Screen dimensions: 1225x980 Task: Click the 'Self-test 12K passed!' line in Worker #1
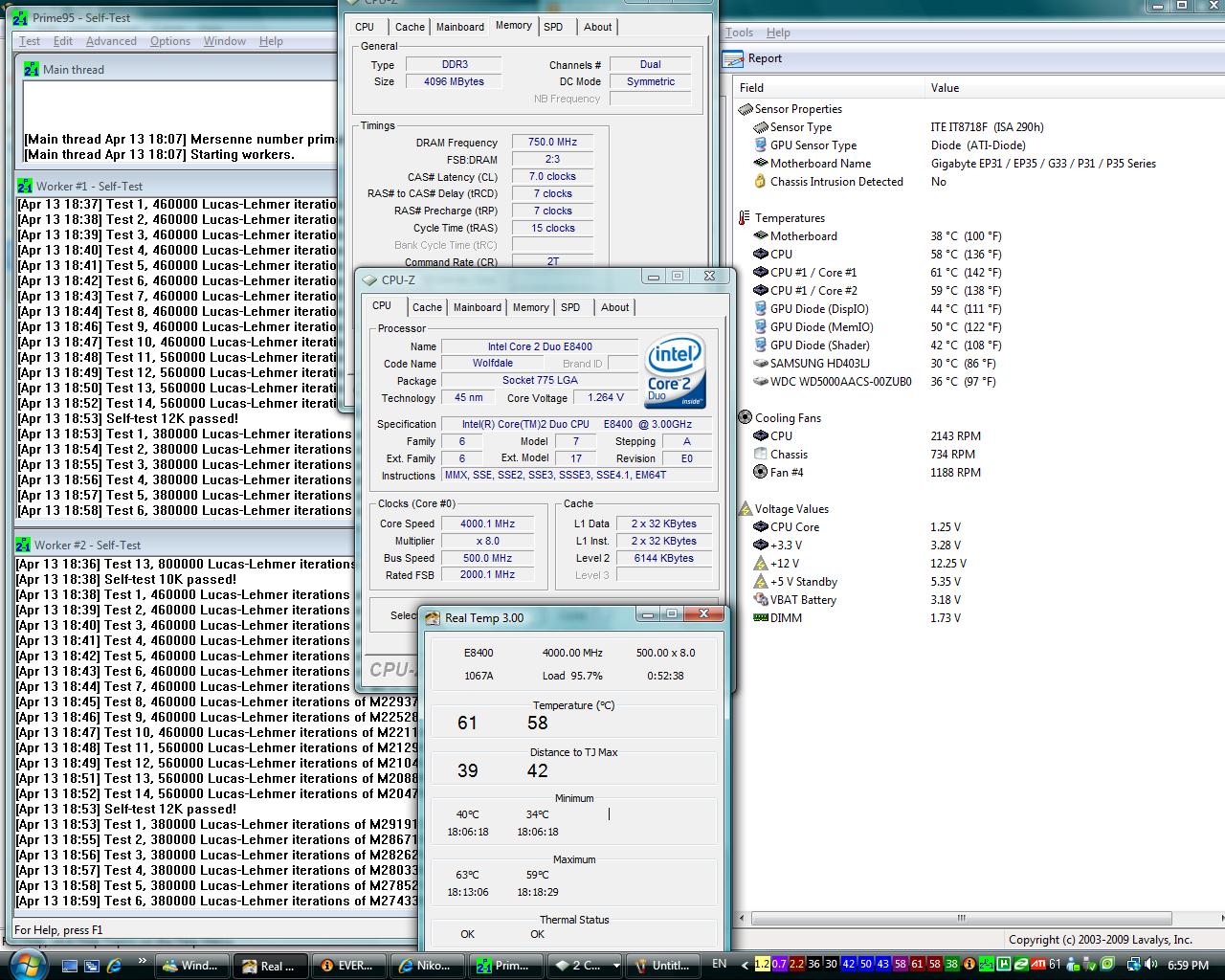click(x=172, y=418)
